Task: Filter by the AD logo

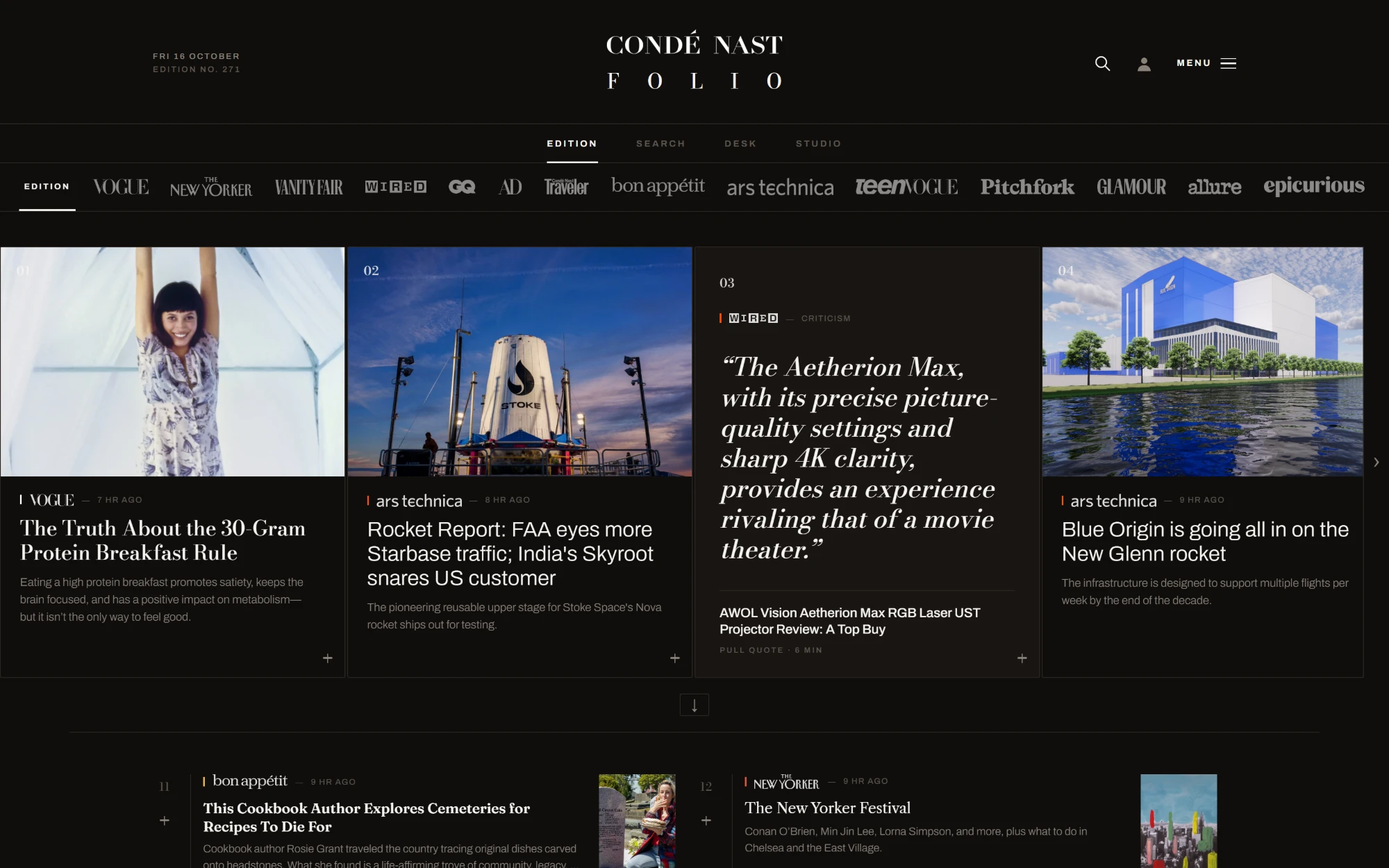Action: tap(510, 187)
